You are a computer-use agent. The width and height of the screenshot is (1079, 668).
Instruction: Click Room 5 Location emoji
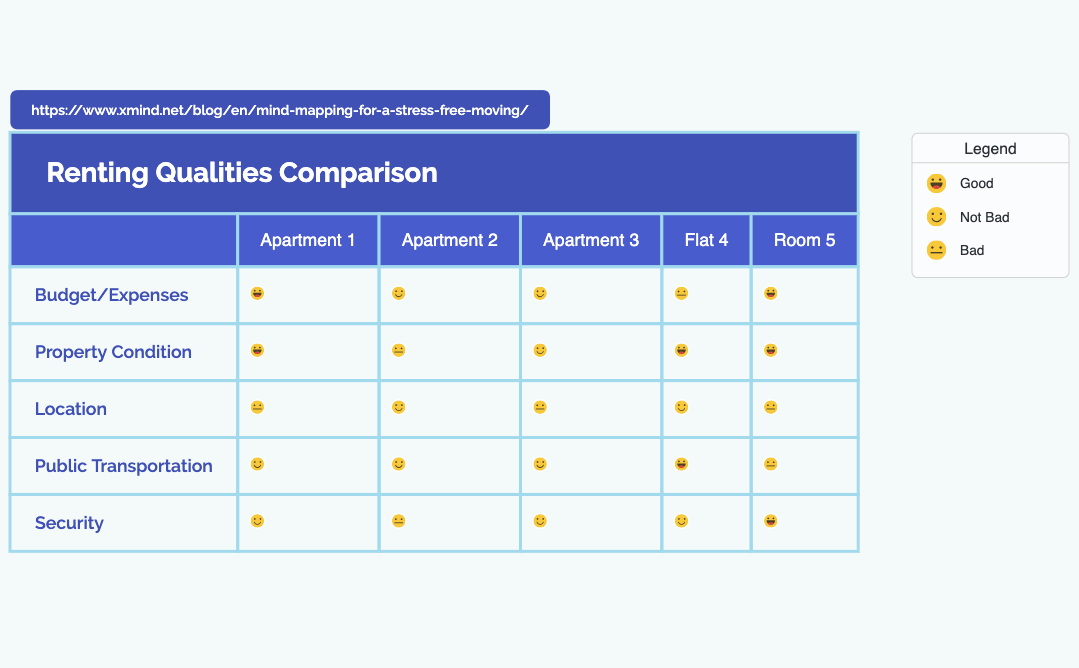point(770,408)
